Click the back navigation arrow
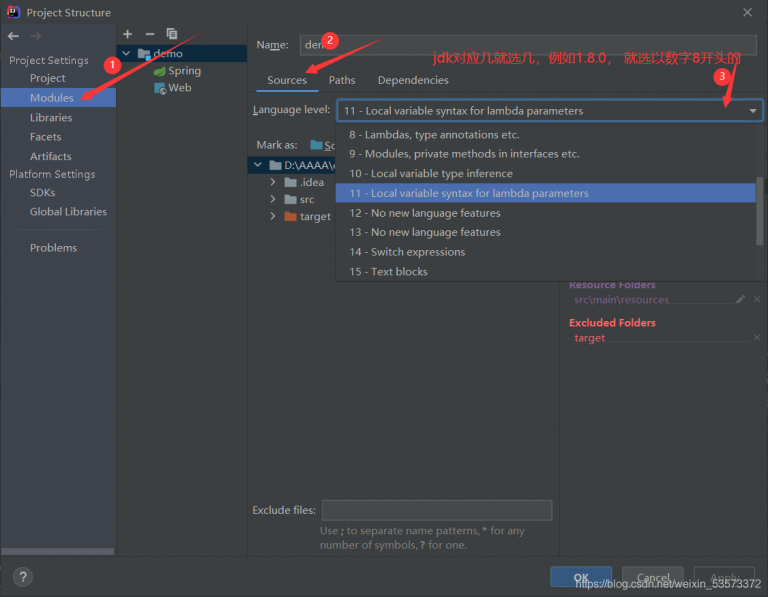This screenshot has height=597, width=768. click(13, 35)
